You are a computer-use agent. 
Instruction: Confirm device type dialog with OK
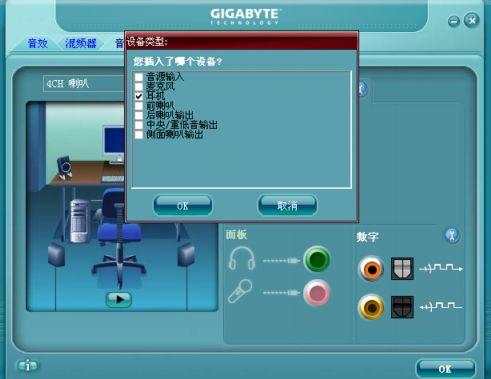[x=183, y=205]
